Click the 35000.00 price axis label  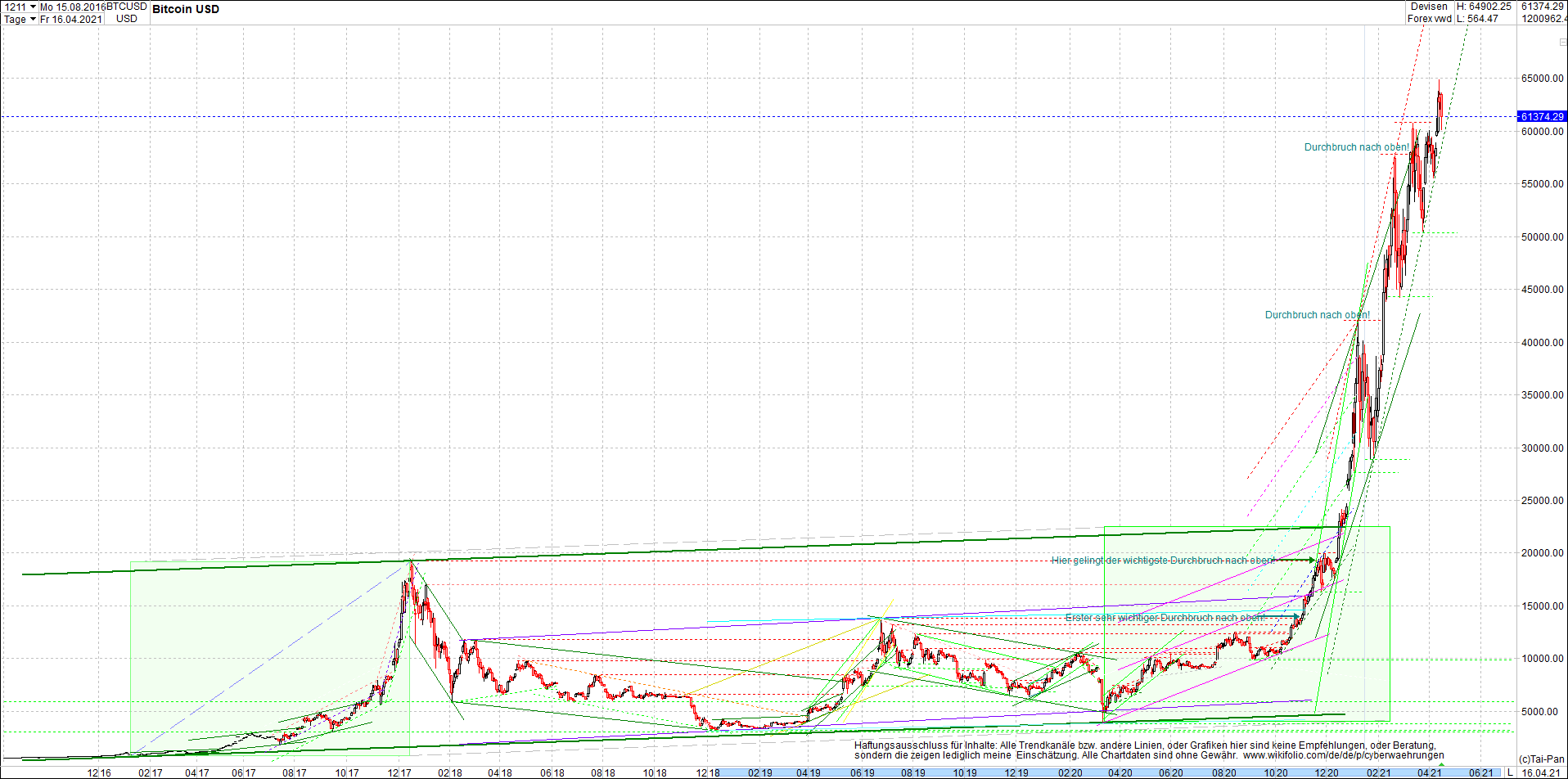[1543, 395]
